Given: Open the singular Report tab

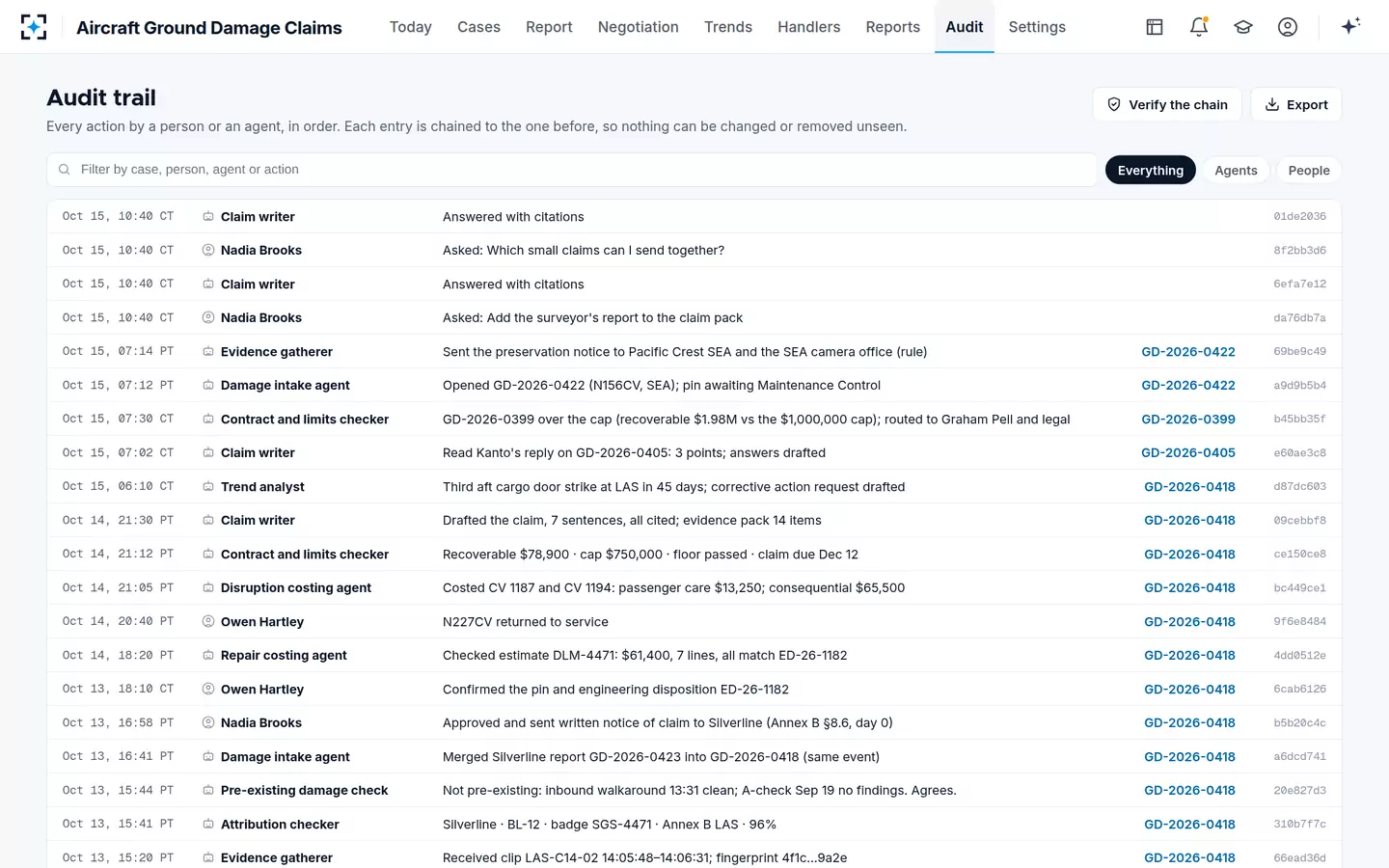Looking at the screenshot, I should coord(549,27).
